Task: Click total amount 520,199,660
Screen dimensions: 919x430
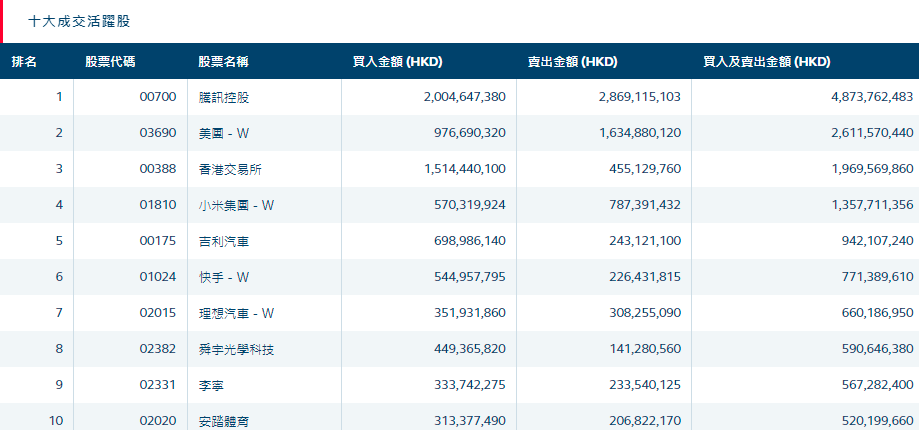Action: click(877, 421)
